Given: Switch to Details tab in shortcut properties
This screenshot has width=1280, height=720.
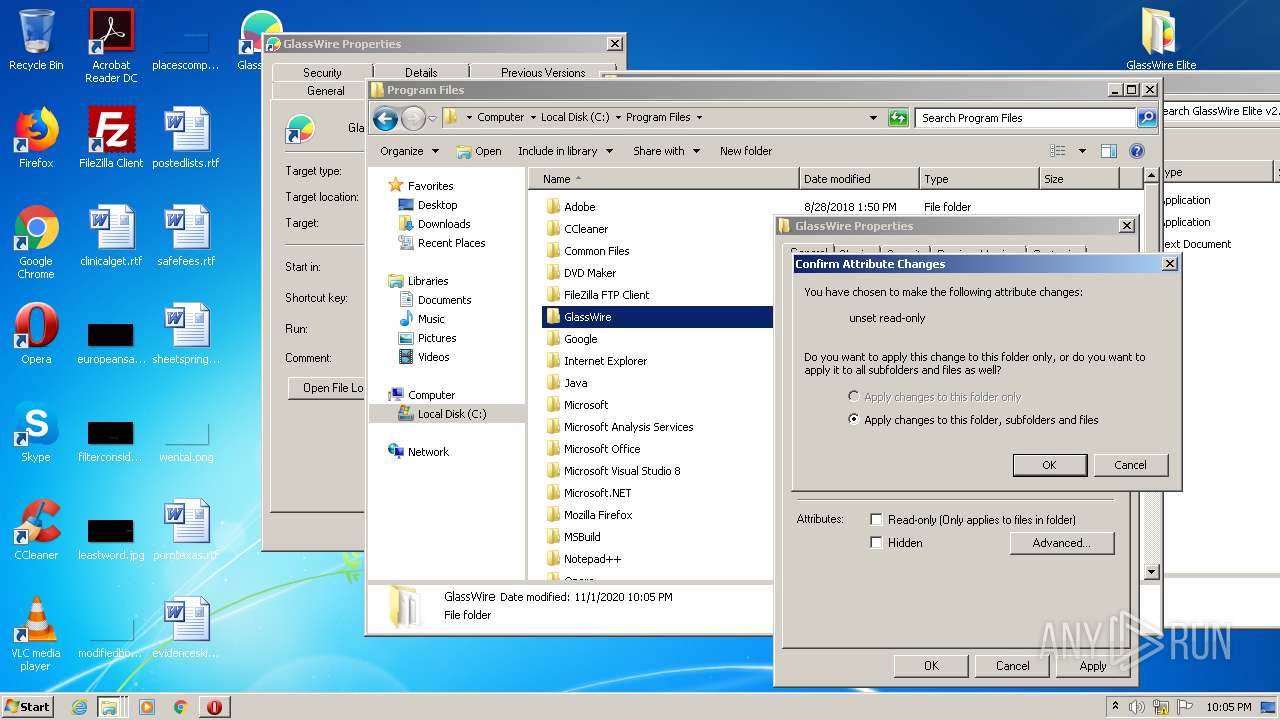Looking at the screenshot, I should pyautogui.click(x=421, y=73).
